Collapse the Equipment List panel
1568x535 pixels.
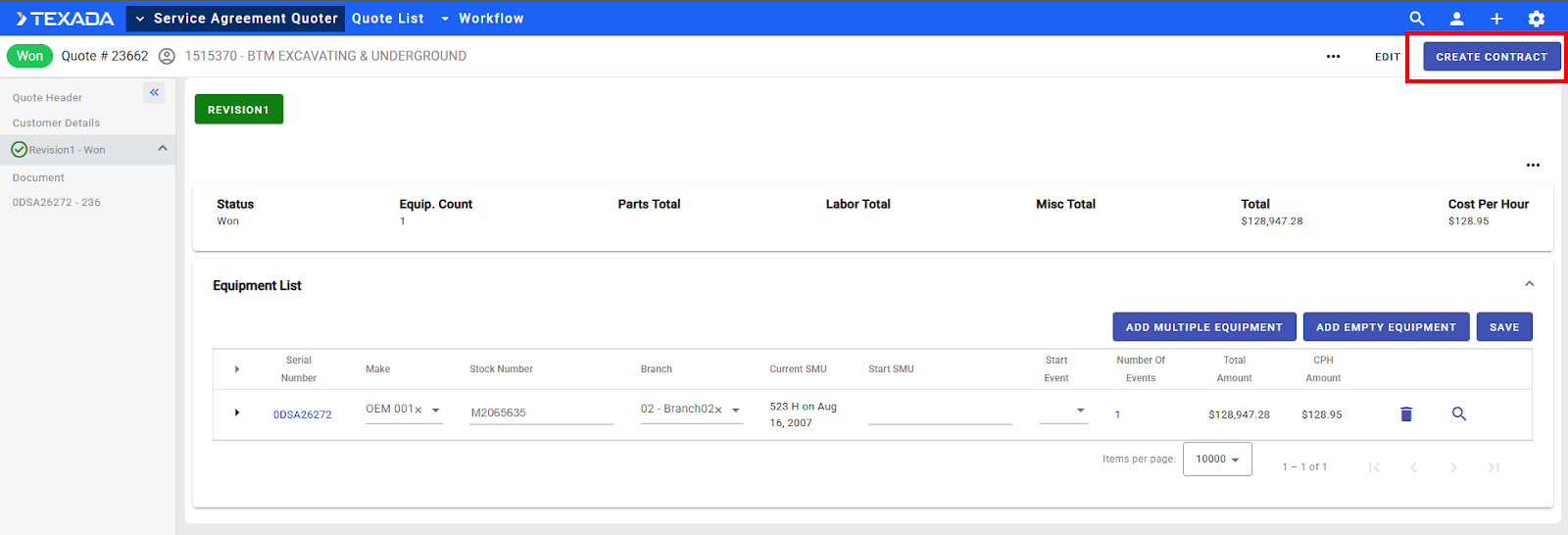tap(1529, 284)
